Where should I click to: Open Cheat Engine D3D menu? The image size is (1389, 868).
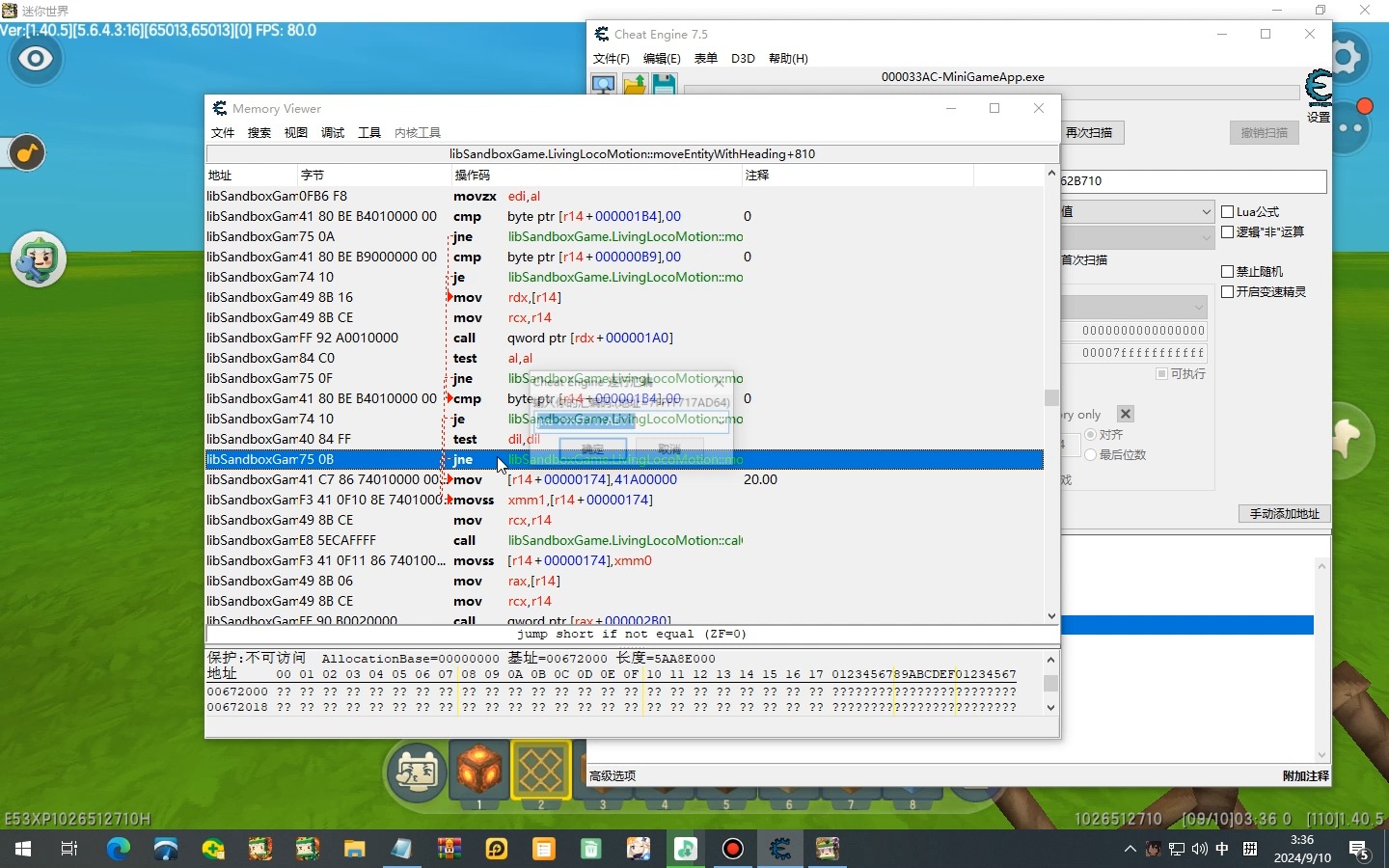click(743, 59)
